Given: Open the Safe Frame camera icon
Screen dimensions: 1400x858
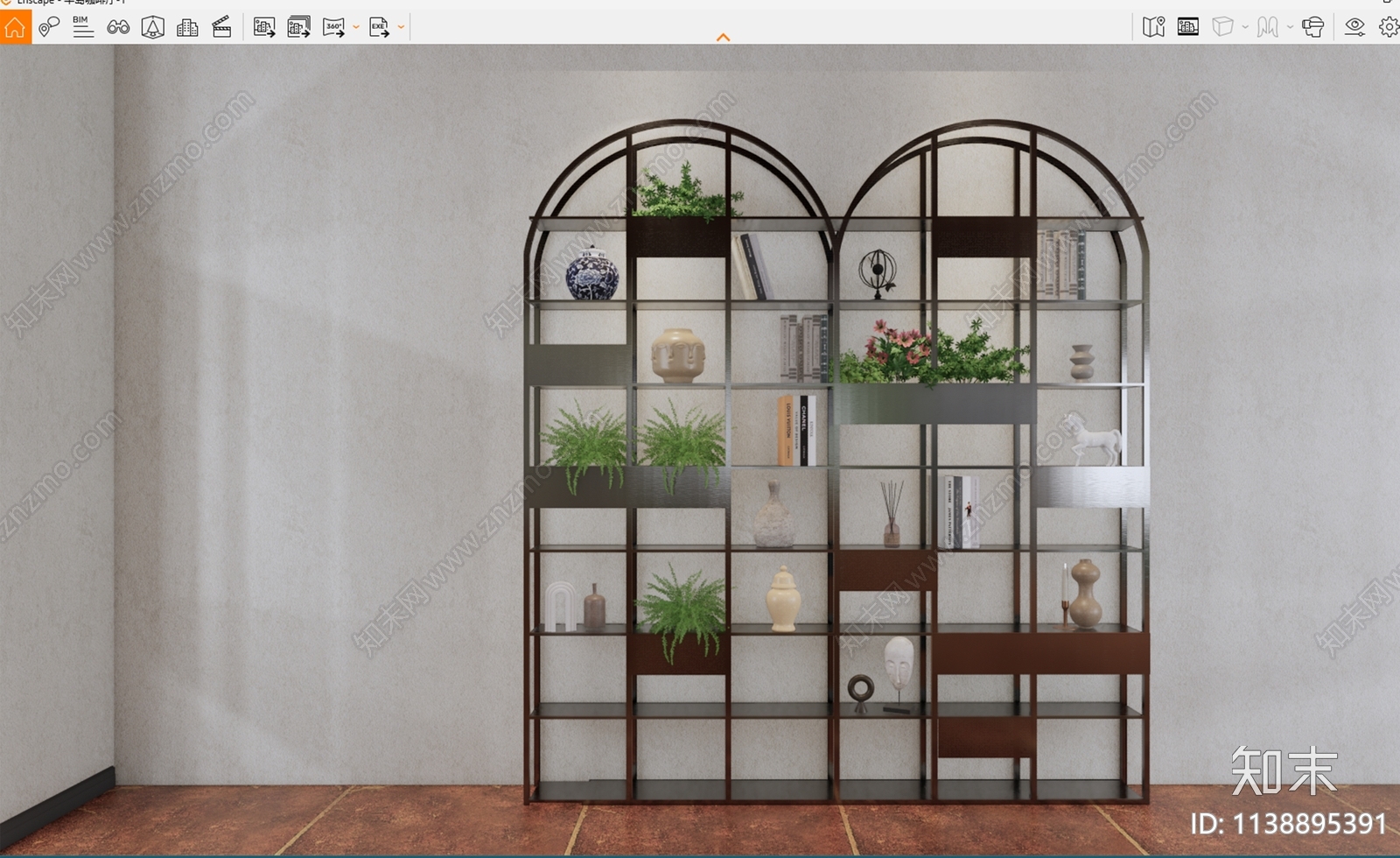Looking at the screenshot, I should click(x=152, y=27).
